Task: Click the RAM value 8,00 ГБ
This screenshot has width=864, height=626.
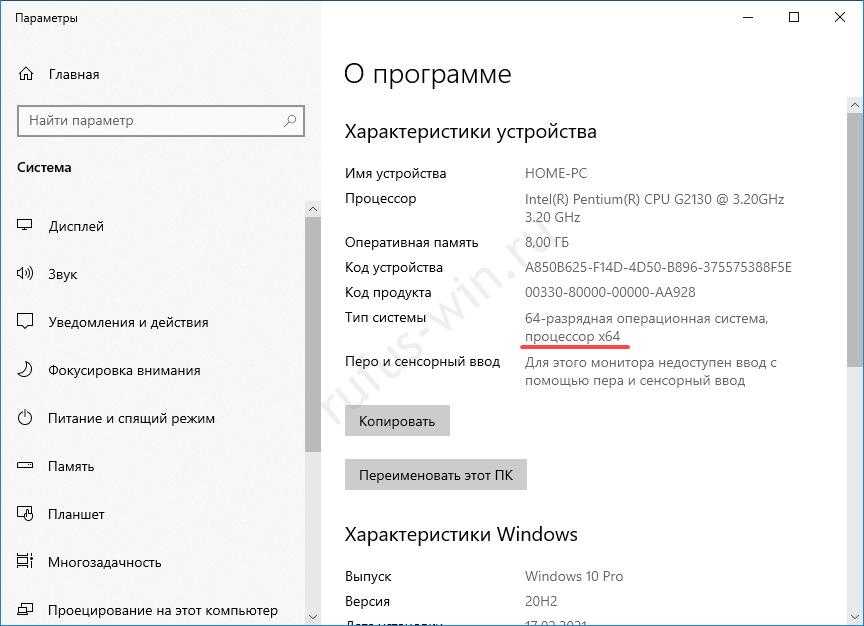Action: [547, 242]
